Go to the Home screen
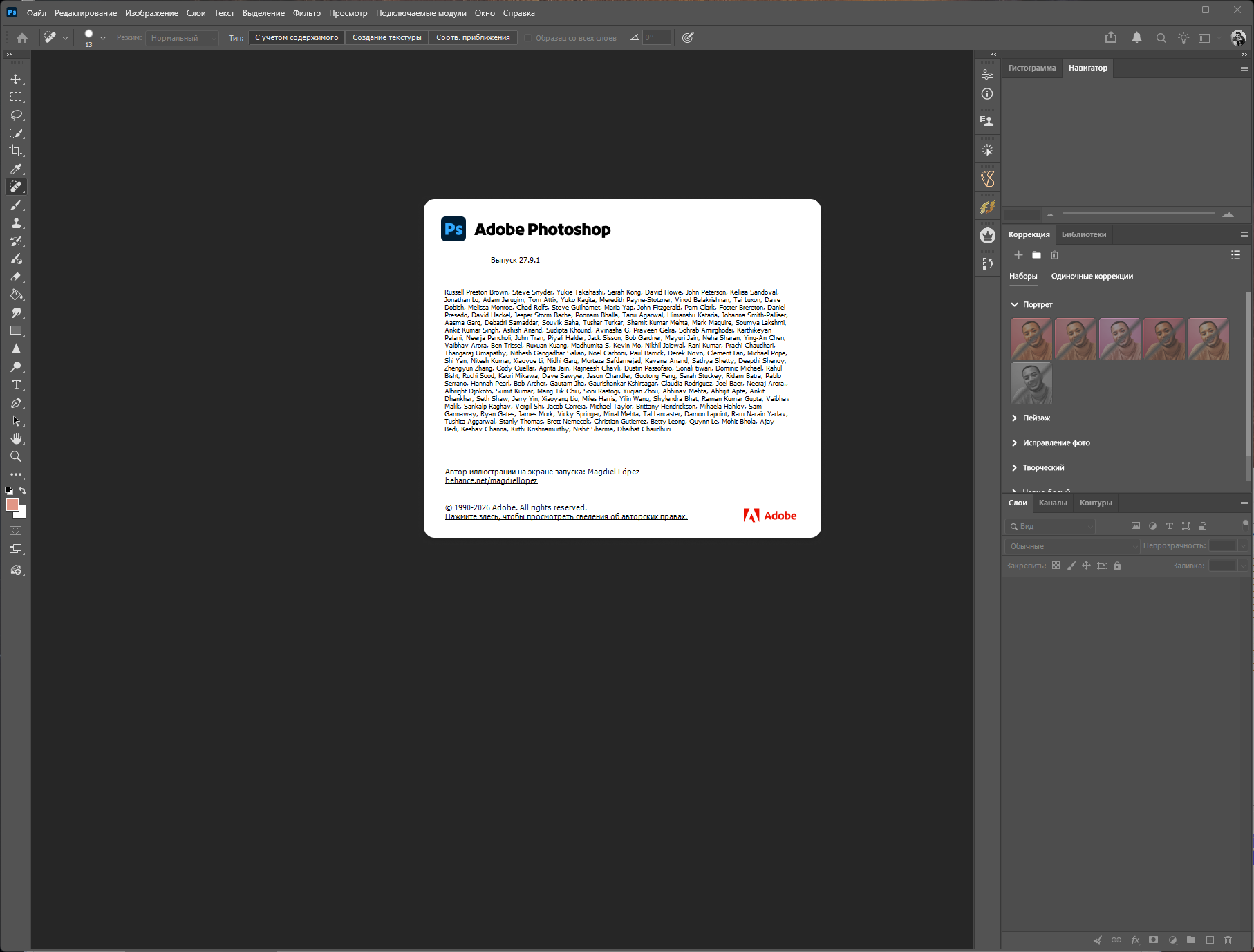This screenshot has width=1254, height=952. point(22,38)
